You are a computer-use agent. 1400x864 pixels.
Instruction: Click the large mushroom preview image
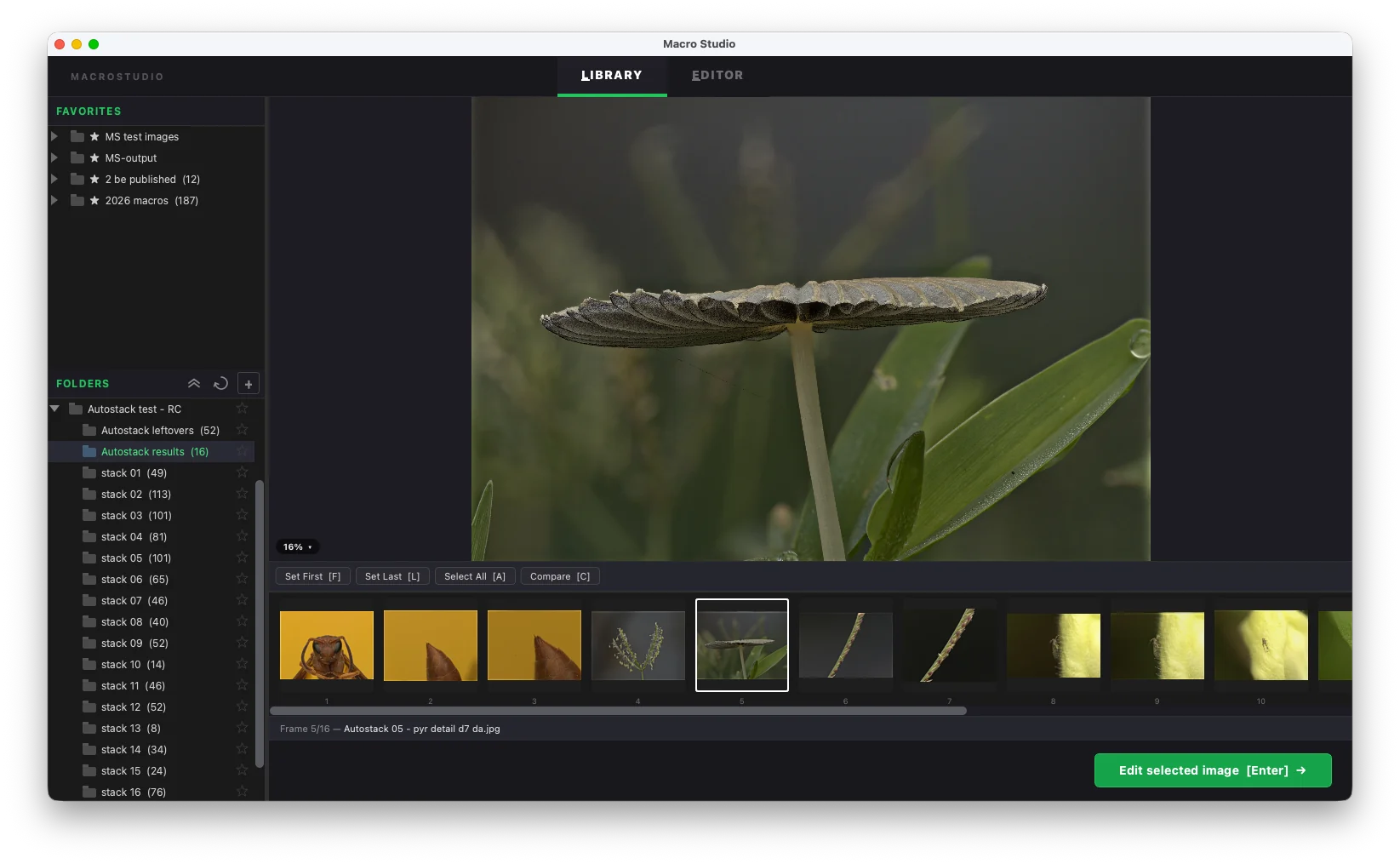811,329
